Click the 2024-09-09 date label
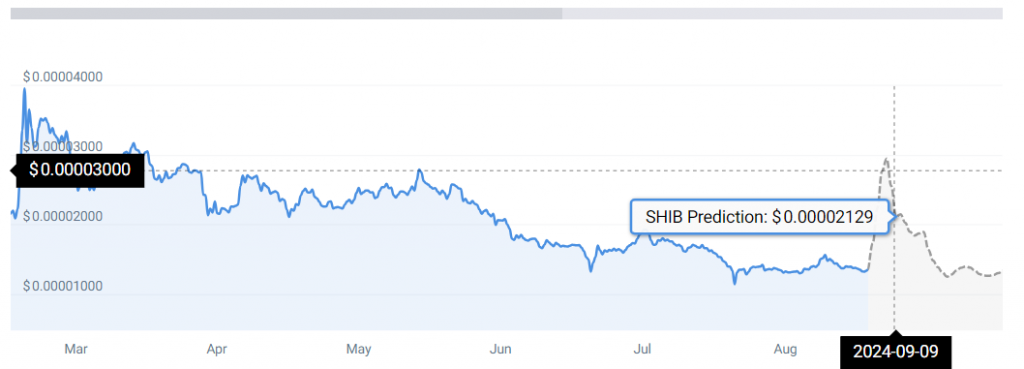This screenshot has height=369, width=1024. pyautogui.click(x=895, y=352)
